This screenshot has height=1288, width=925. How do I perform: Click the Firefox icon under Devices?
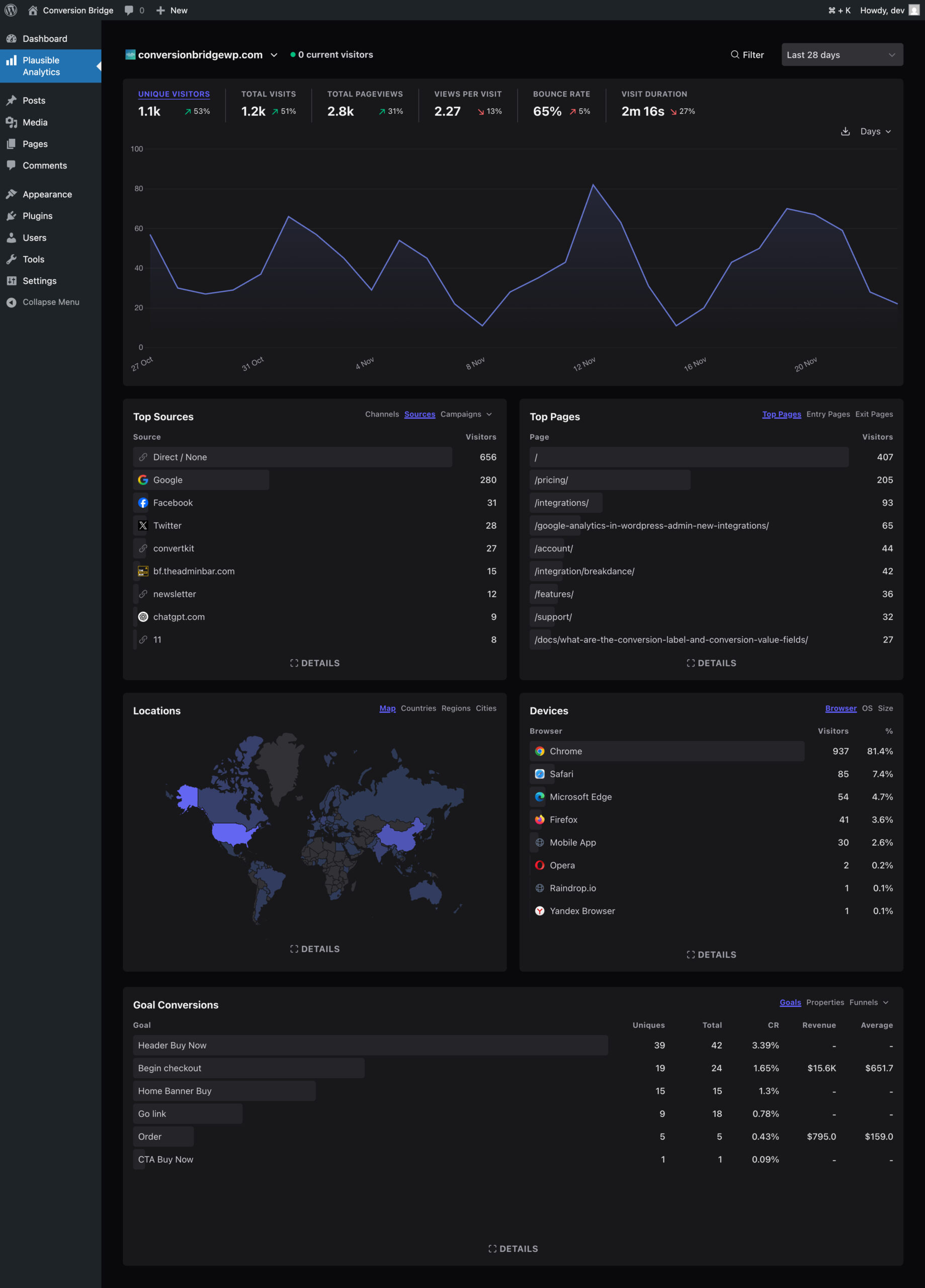pos(539,820)
